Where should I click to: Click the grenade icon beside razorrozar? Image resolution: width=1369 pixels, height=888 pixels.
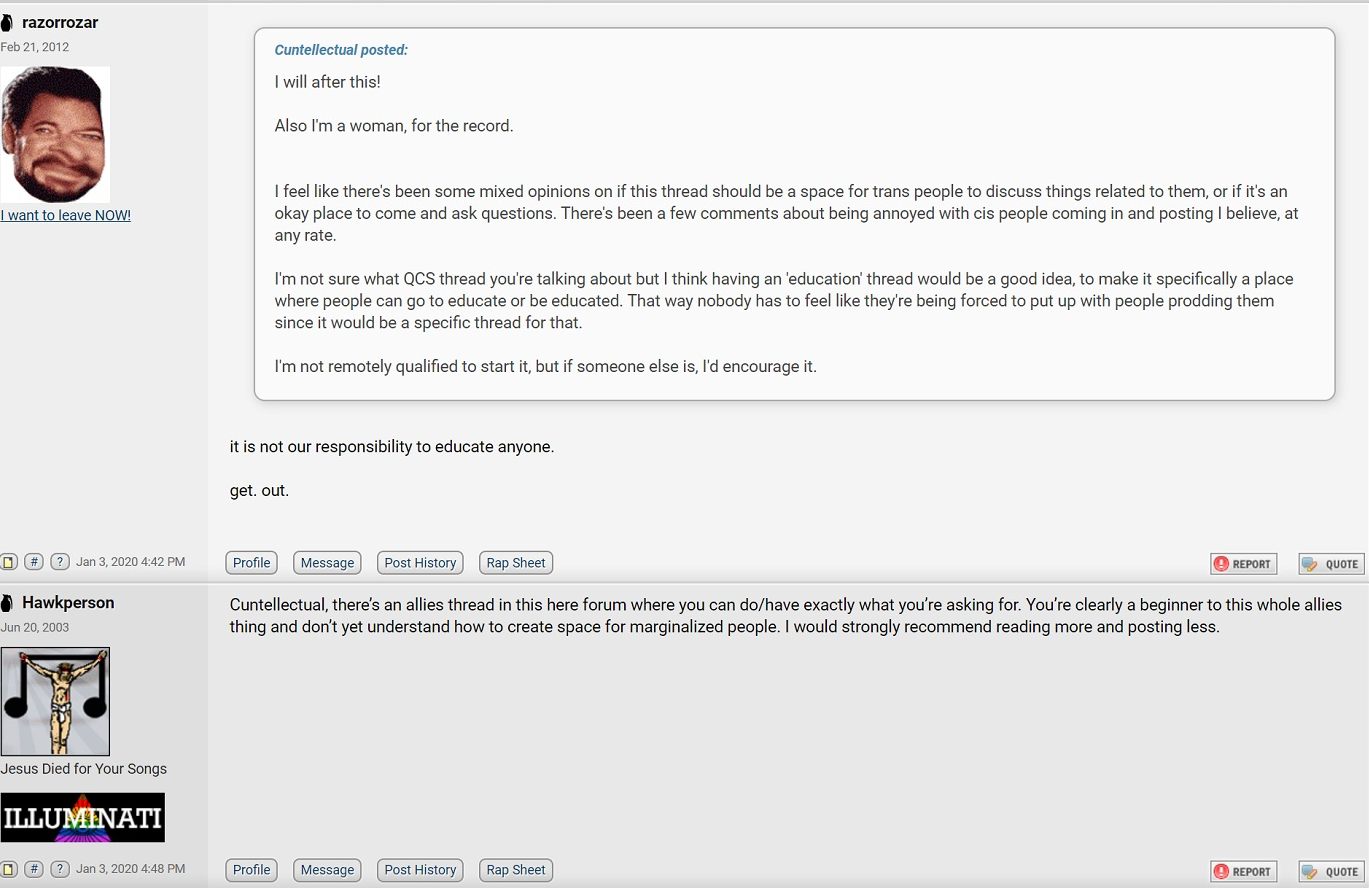click(7, 22)
